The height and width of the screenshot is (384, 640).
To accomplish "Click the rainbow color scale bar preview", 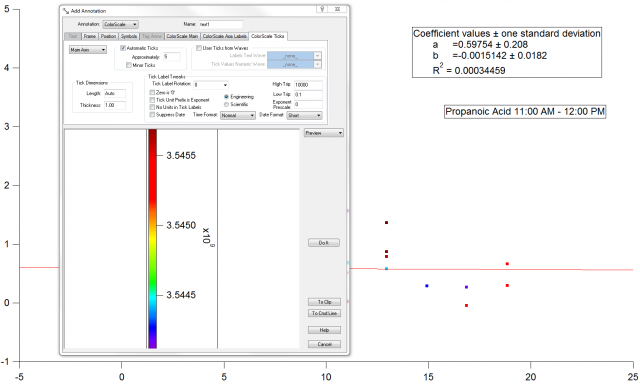I will tap(152, 239).
